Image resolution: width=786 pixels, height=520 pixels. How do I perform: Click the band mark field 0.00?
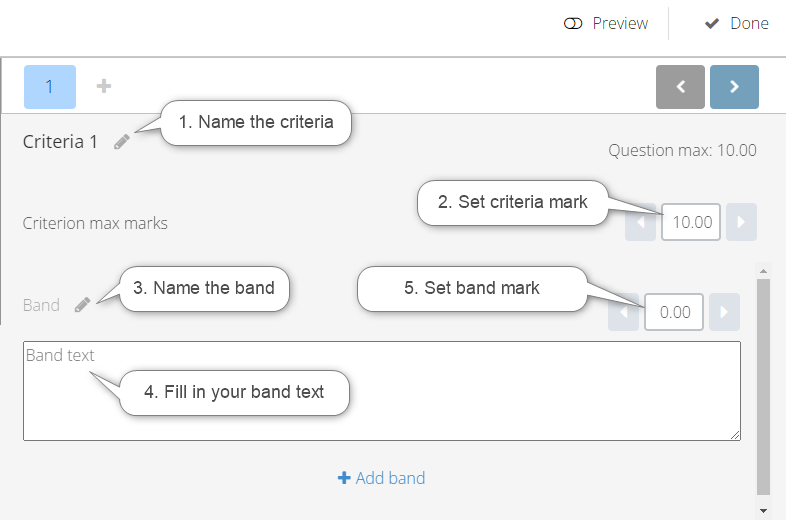[x=674, y=312]
